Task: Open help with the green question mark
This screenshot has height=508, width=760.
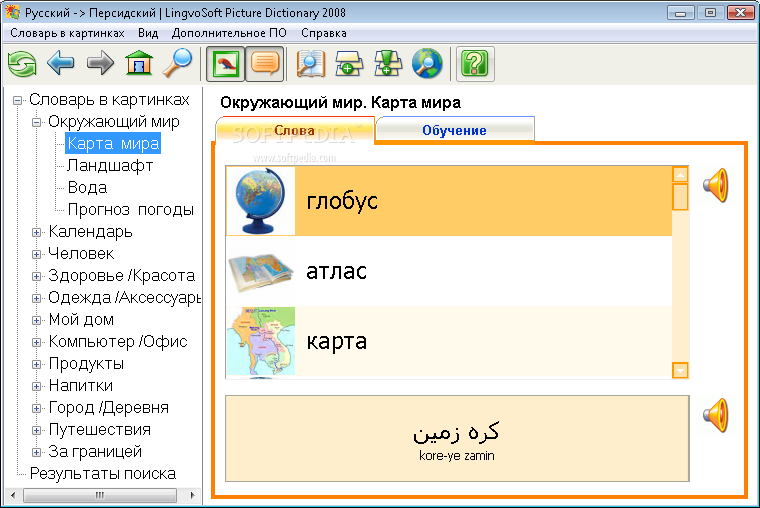Action: coord(475,64)
